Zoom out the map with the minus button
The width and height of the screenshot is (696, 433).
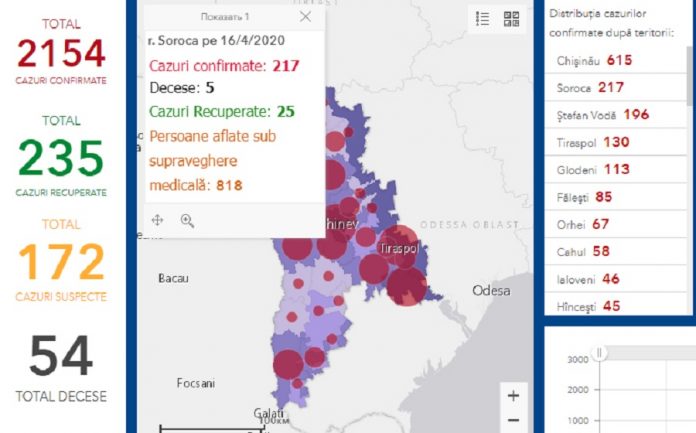point(513,420)
